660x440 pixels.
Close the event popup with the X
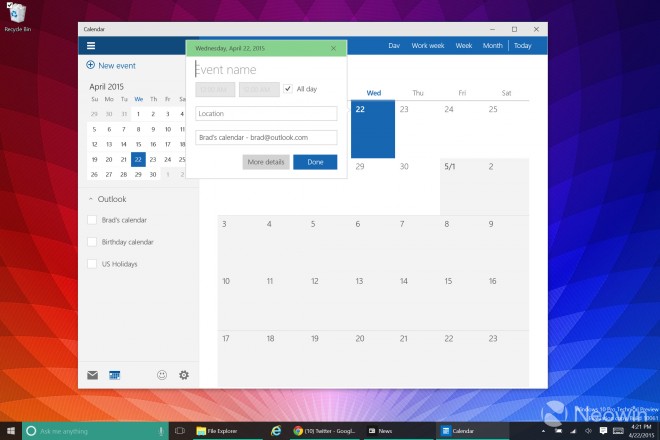[334, 47]
